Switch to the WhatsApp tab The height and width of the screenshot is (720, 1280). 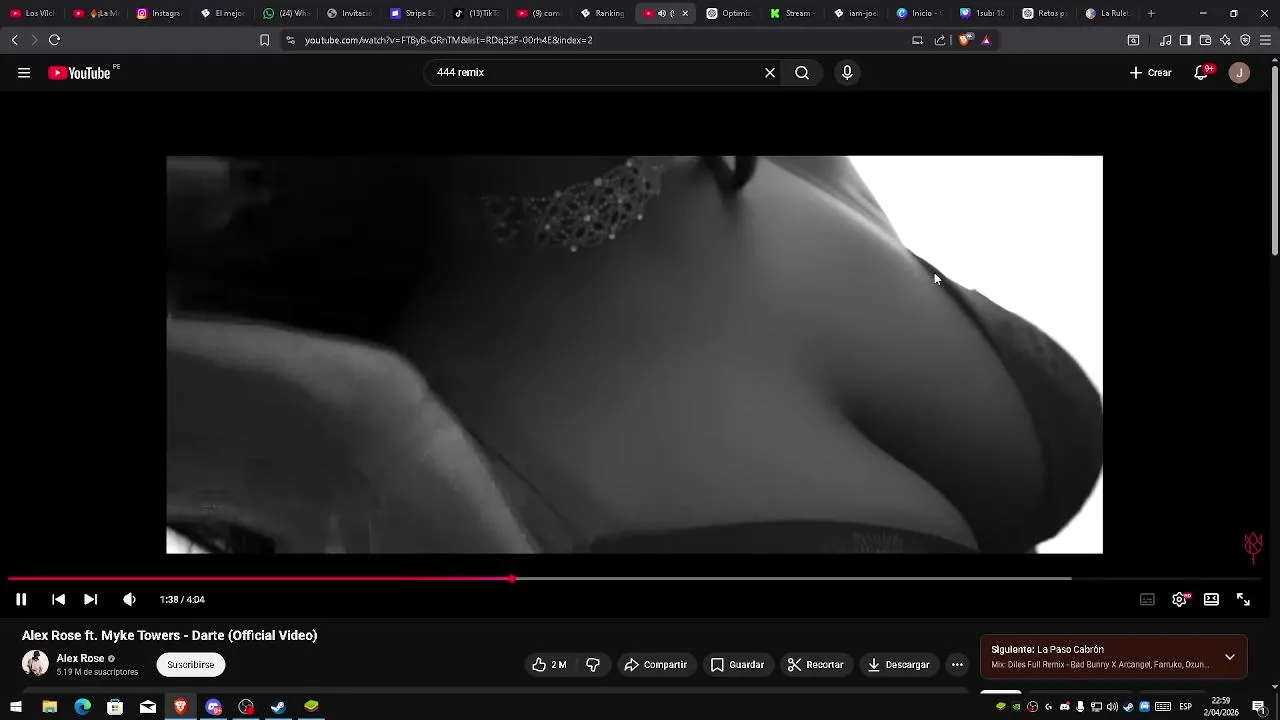coord(286,13)
